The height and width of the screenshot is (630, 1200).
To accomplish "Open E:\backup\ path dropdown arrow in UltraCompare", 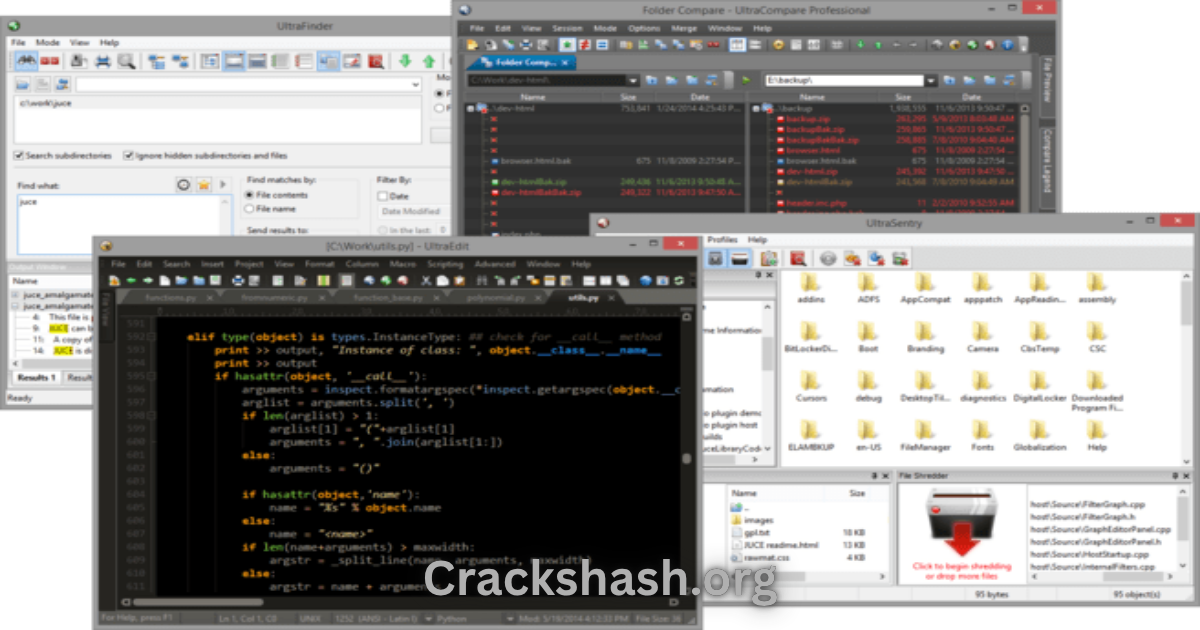I will [931, 80].
